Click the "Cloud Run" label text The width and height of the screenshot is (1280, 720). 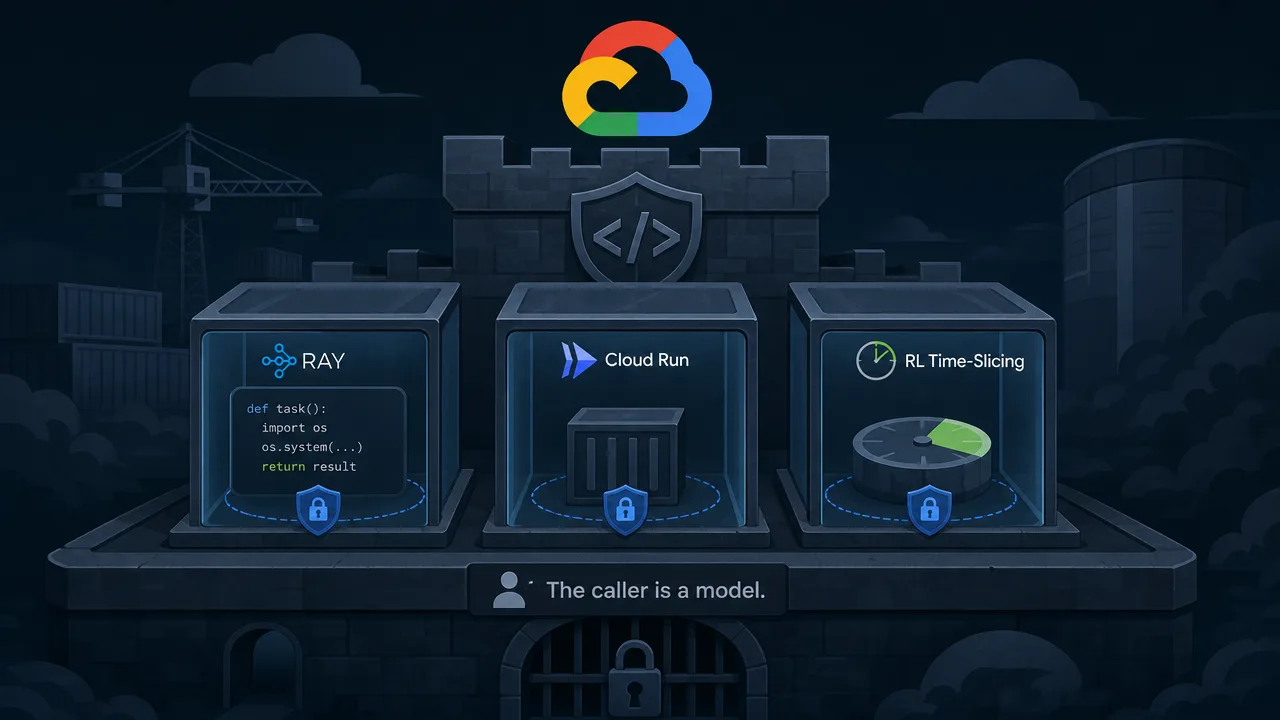646,360
